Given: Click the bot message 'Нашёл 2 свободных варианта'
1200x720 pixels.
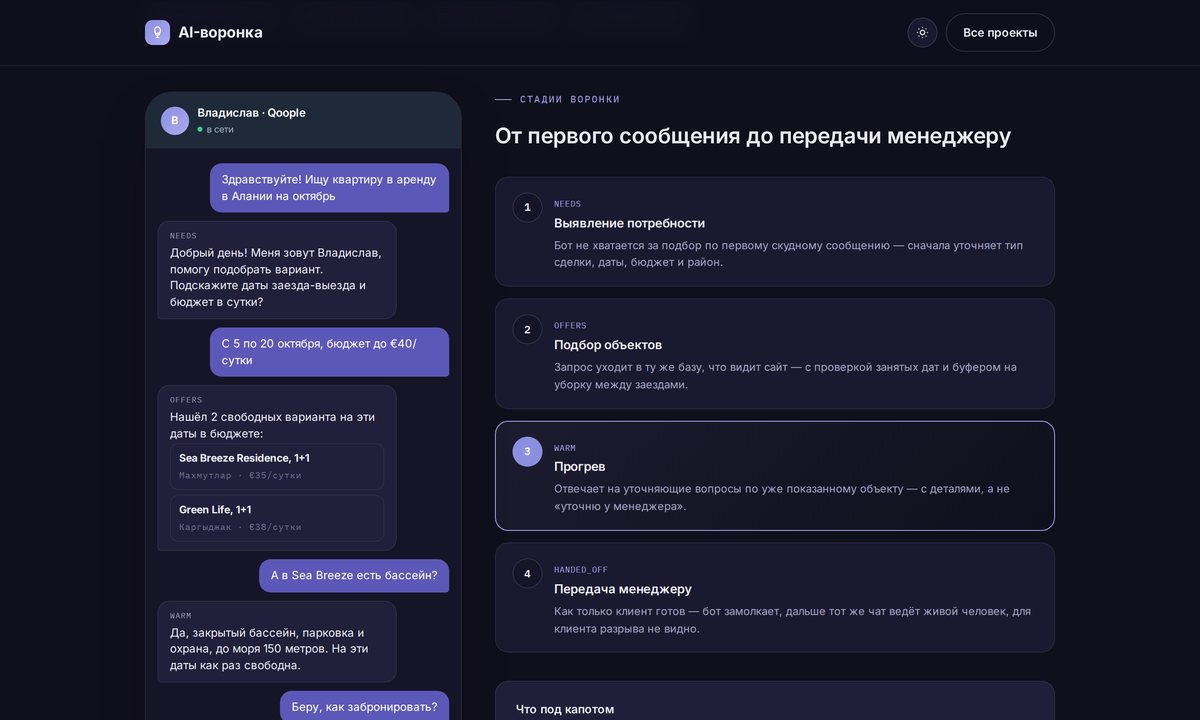Looking at the screenshot, I should (x=277, y=468).
